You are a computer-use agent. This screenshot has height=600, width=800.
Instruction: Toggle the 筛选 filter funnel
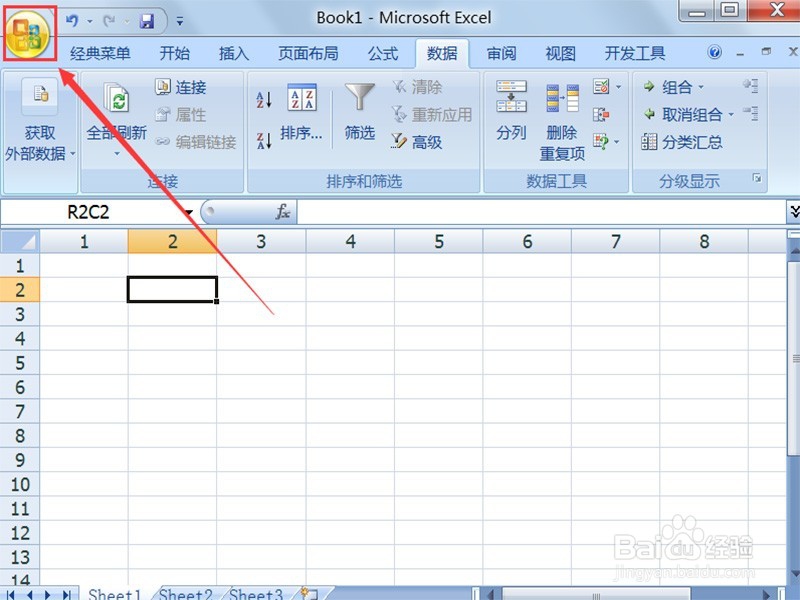click(360, 112)
